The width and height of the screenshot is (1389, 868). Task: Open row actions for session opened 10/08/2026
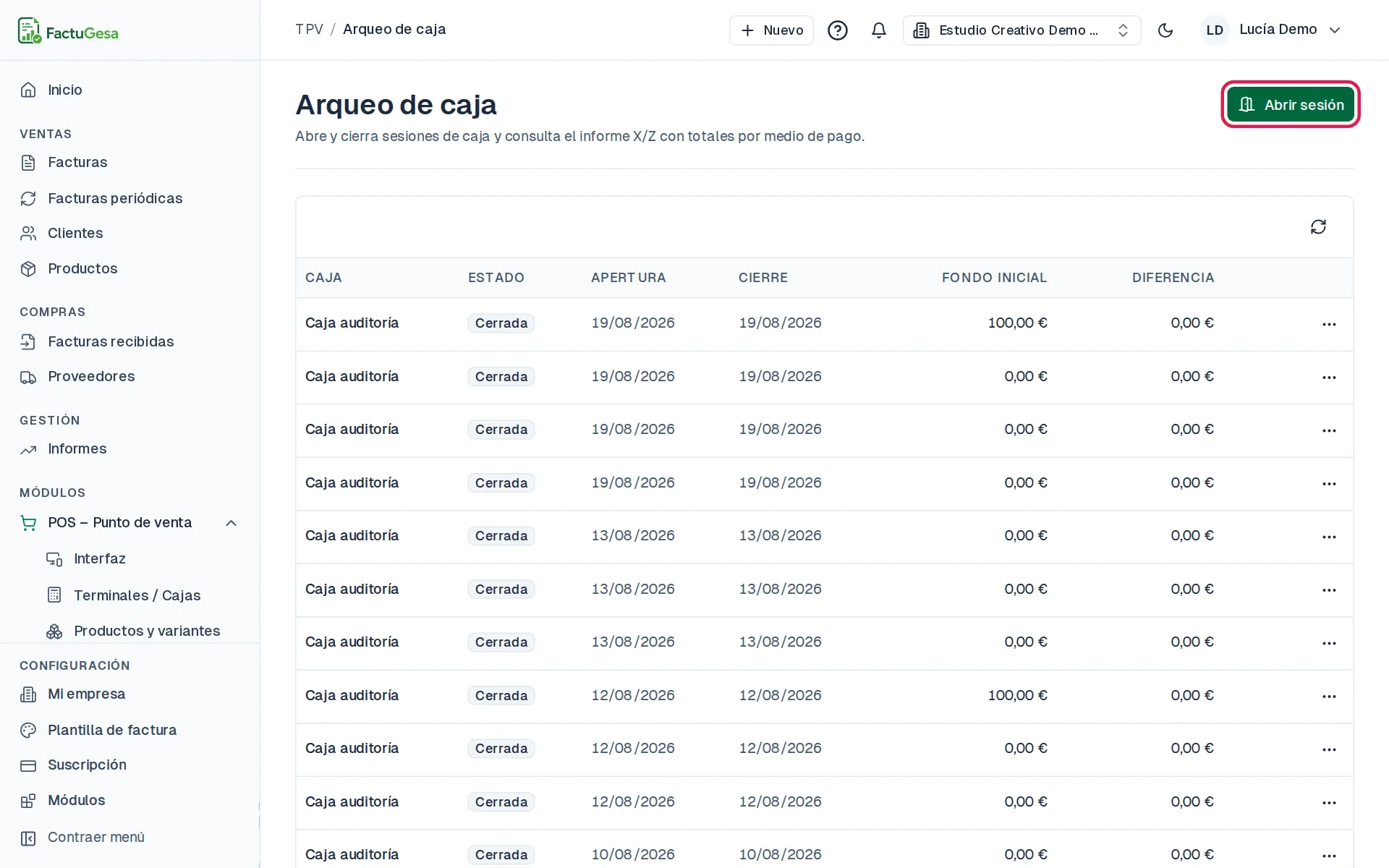coord(1329,856)
